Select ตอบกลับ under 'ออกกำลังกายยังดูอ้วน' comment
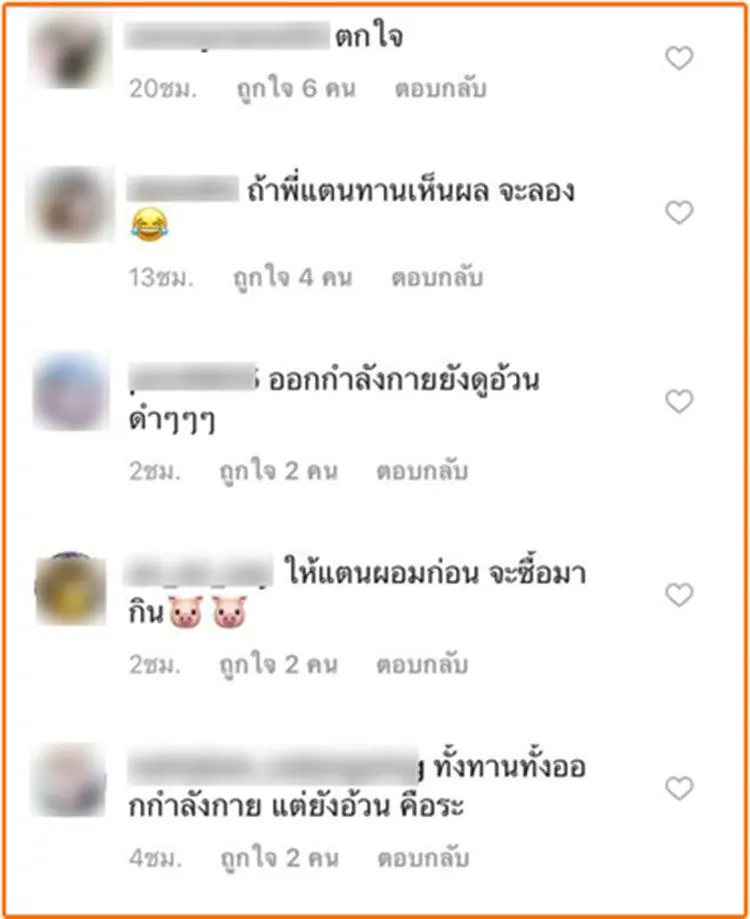Viewport: 750px width, 919px height. pos(422,471)
